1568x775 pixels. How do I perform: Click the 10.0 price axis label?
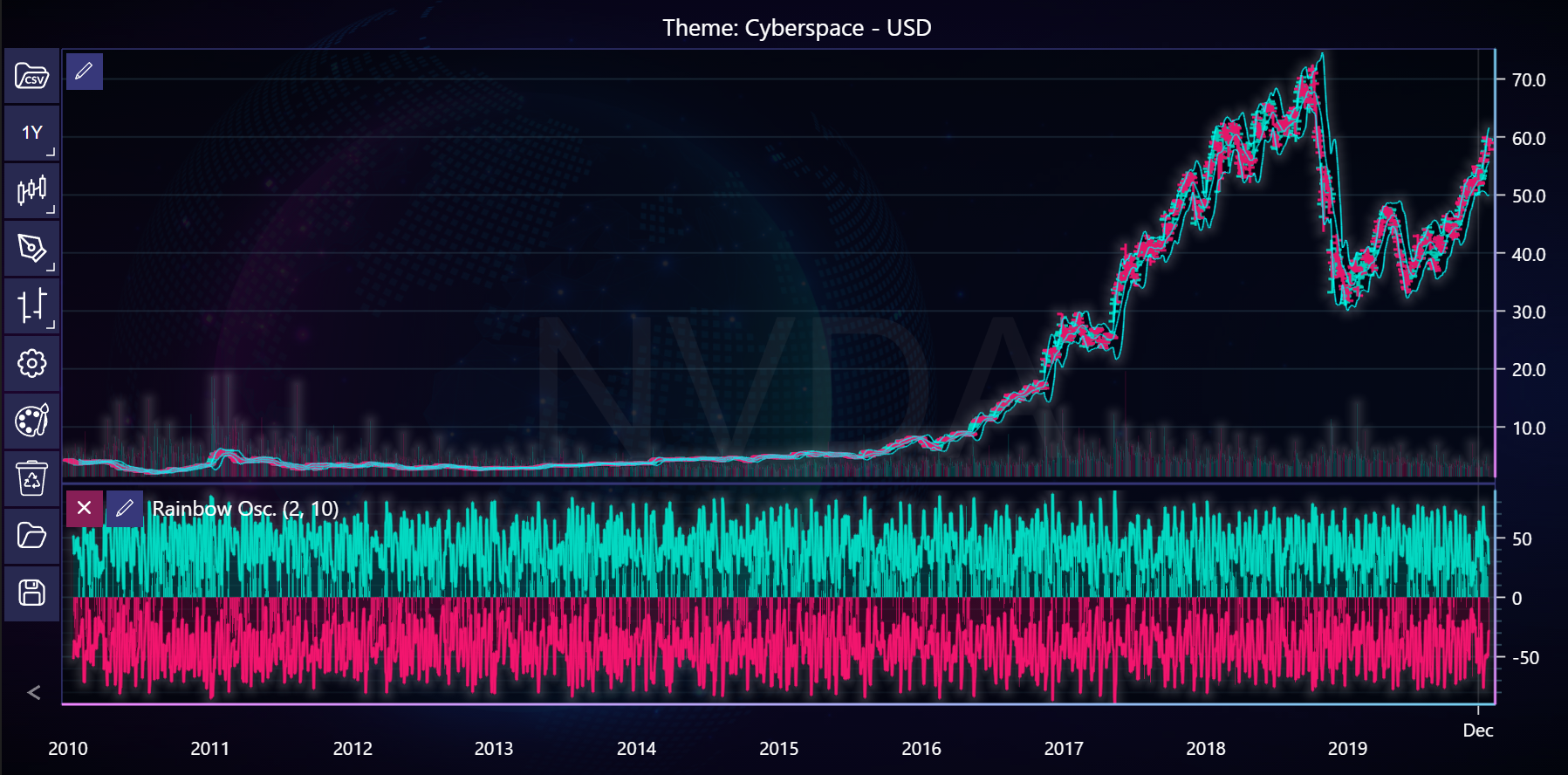(x=1529, y=429)
